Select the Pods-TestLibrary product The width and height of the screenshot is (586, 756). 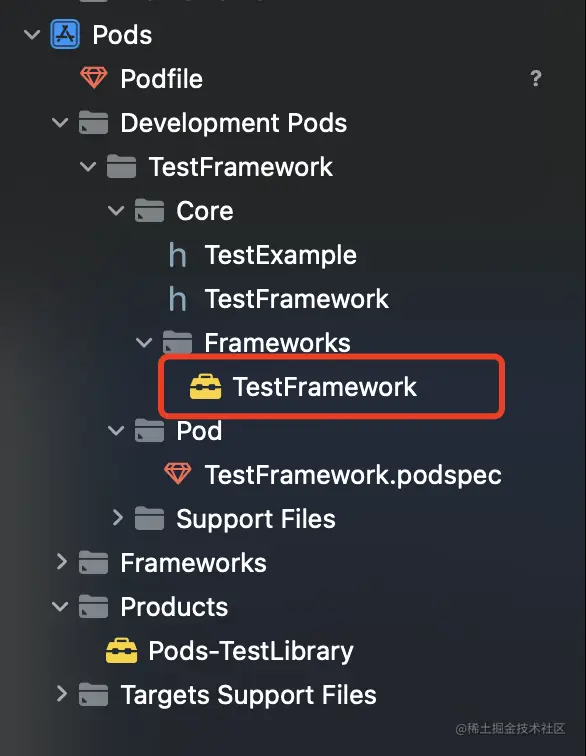pyautogui.click(x=230, y=651)
